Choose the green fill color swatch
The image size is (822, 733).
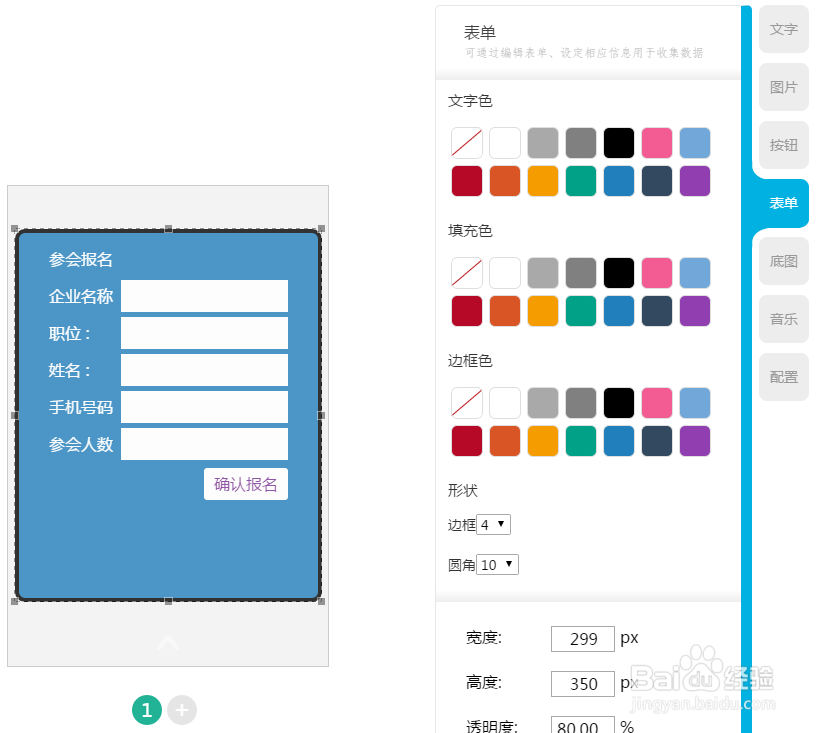580,311
